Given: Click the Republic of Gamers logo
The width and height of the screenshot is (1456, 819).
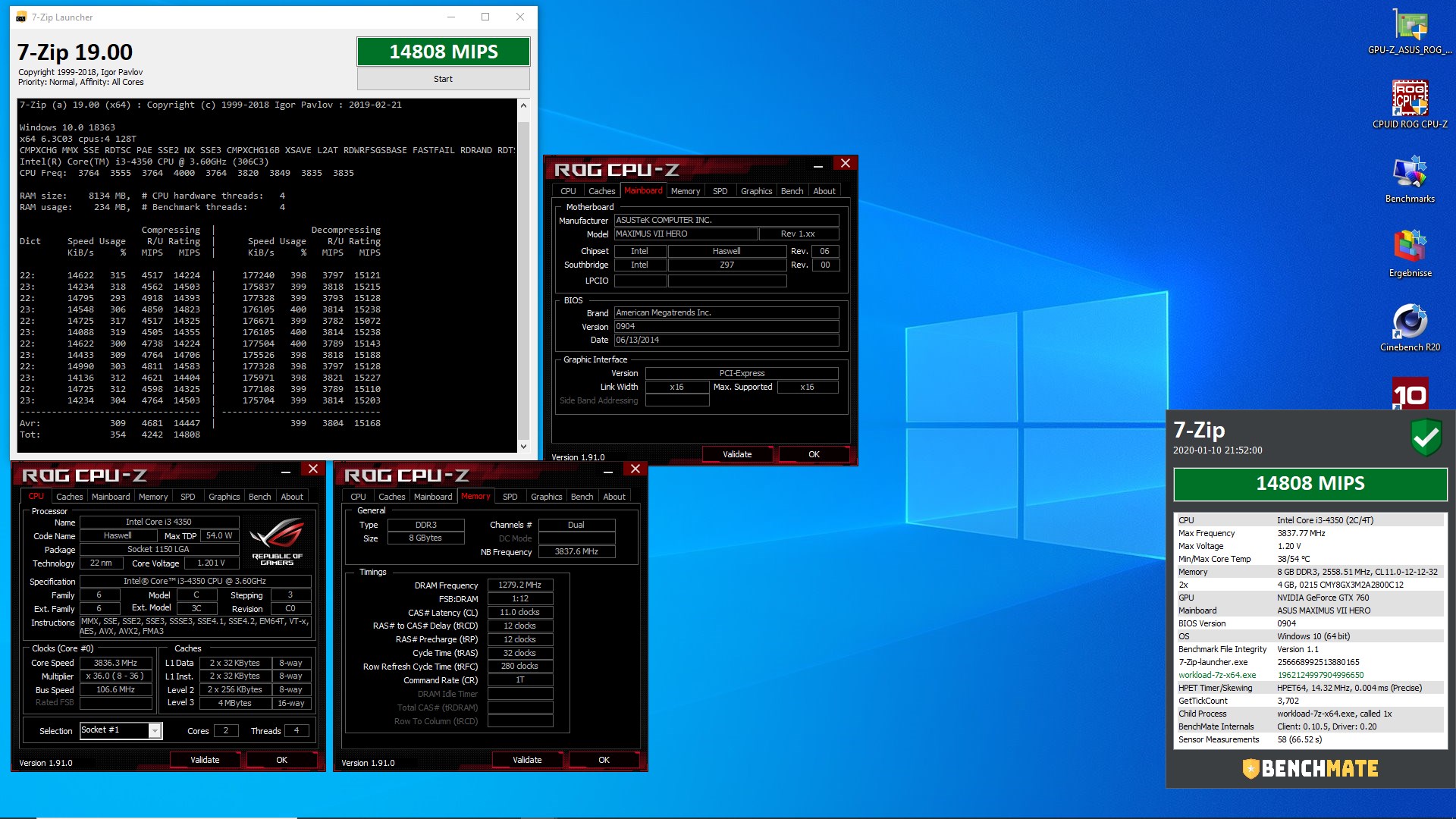Looking at the screenshot, I should tap(277, 541).
